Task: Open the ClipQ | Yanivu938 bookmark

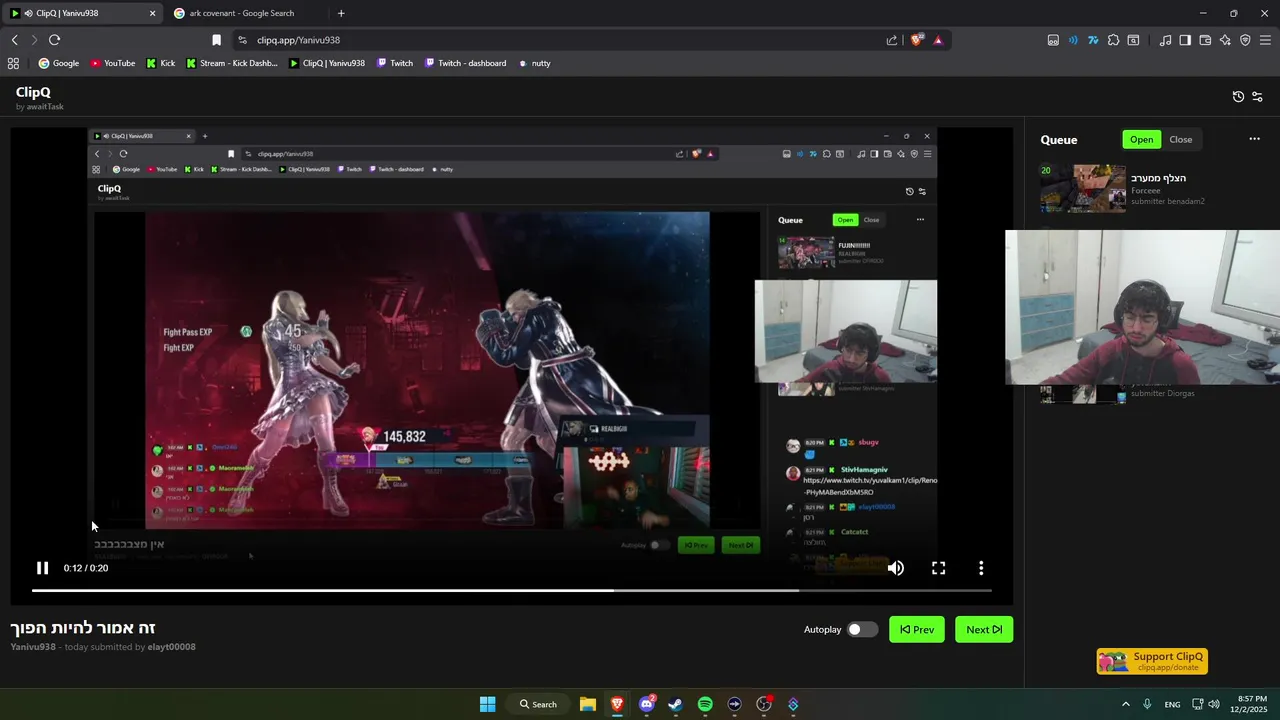Action: [327, 63]
